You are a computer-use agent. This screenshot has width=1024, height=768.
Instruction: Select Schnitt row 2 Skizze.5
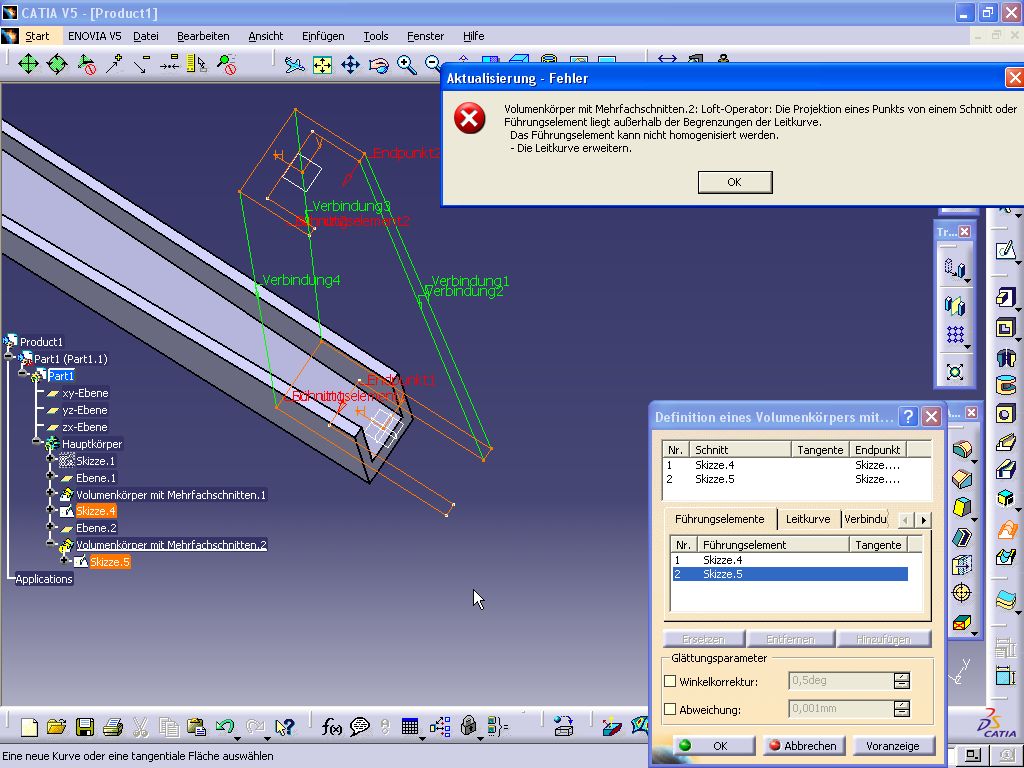(795, 479)
